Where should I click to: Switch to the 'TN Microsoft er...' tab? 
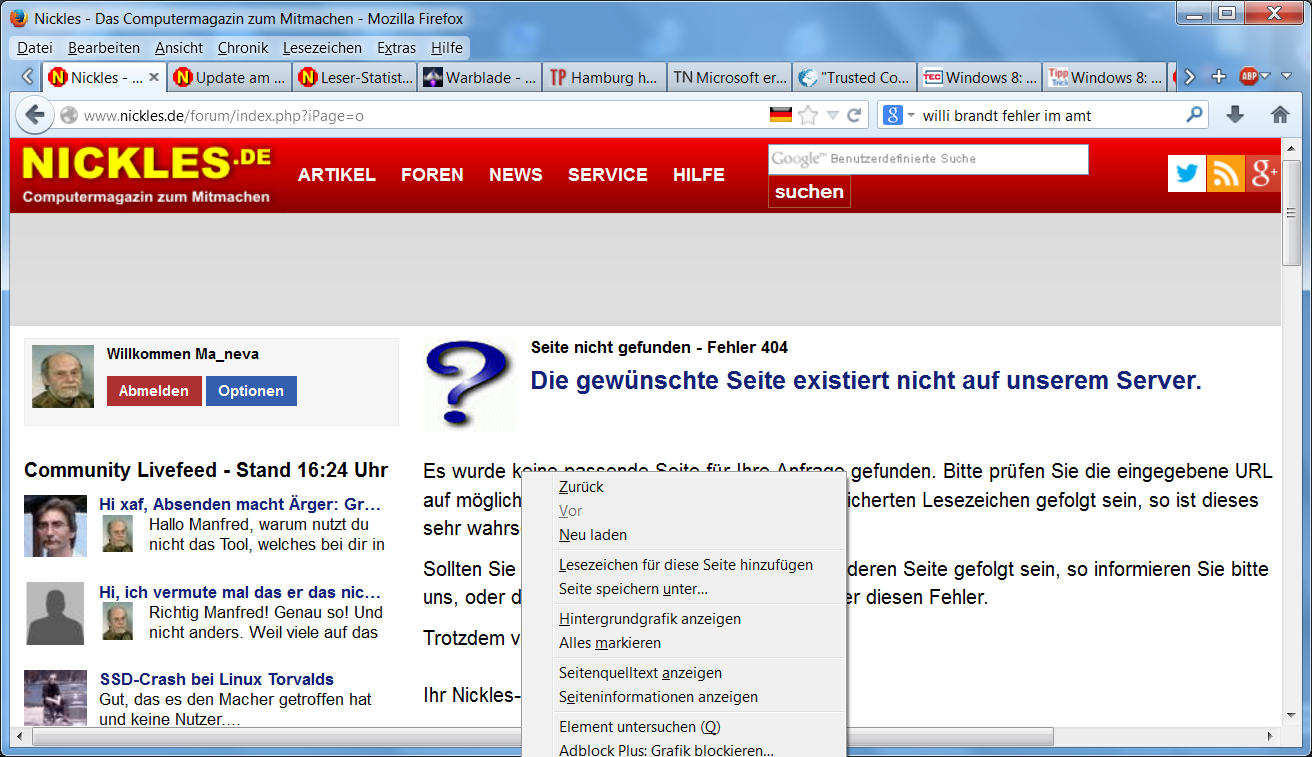pyautogui.click(x=730, y=77)
